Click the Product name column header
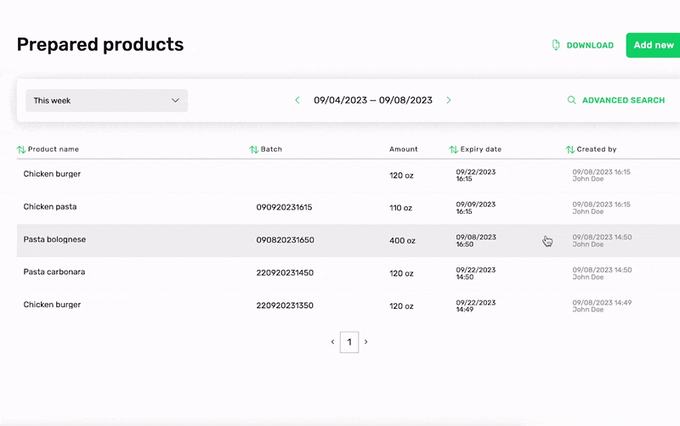The image size is (680, 426). [53, 149]
